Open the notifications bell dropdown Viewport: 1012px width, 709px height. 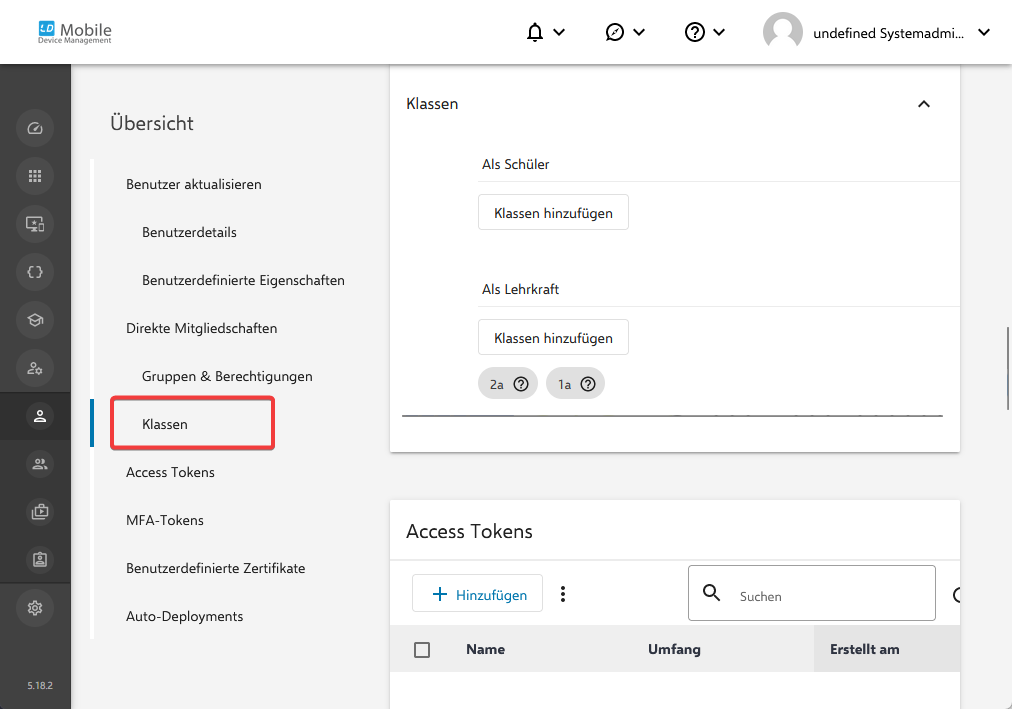pos(545,32)
